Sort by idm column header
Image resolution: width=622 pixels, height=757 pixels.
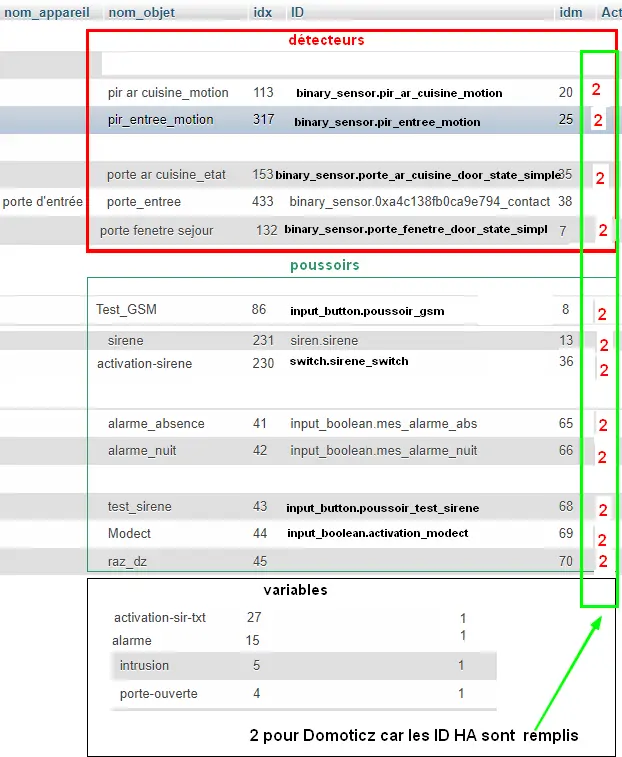click(x=570, y=13)
